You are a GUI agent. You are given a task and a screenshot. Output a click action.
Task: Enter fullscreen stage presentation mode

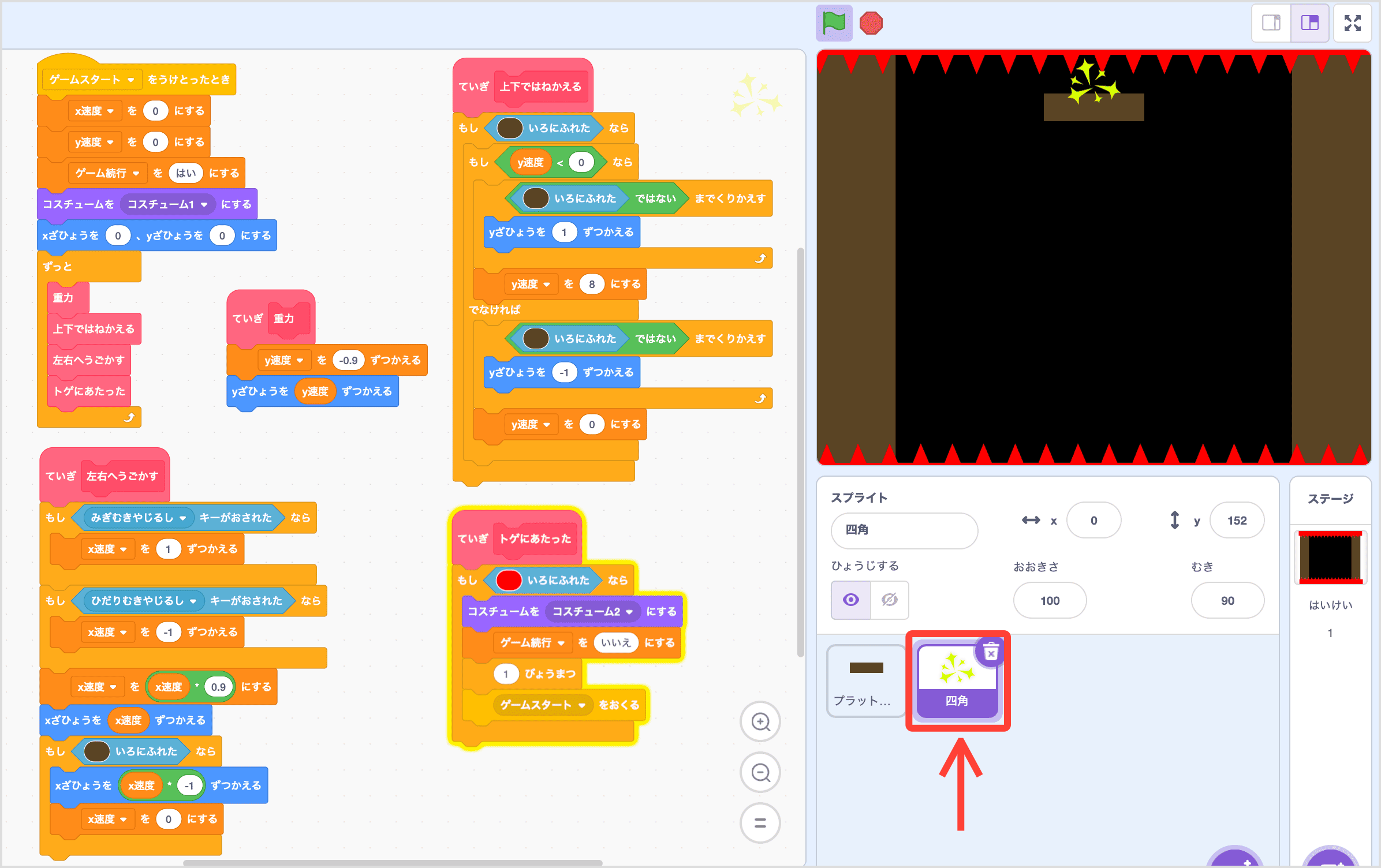coord(1353,23)
